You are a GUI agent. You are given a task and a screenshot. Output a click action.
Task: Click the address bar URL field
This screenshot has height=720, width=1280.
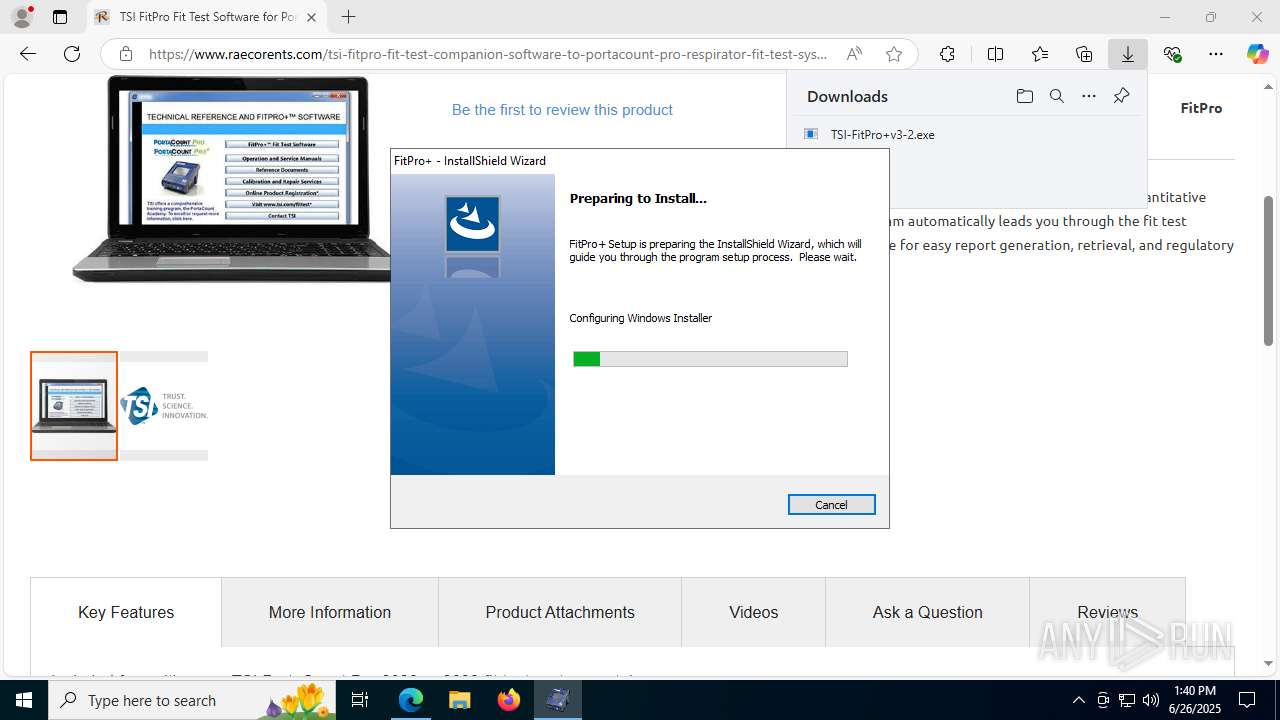click(488, 54)
